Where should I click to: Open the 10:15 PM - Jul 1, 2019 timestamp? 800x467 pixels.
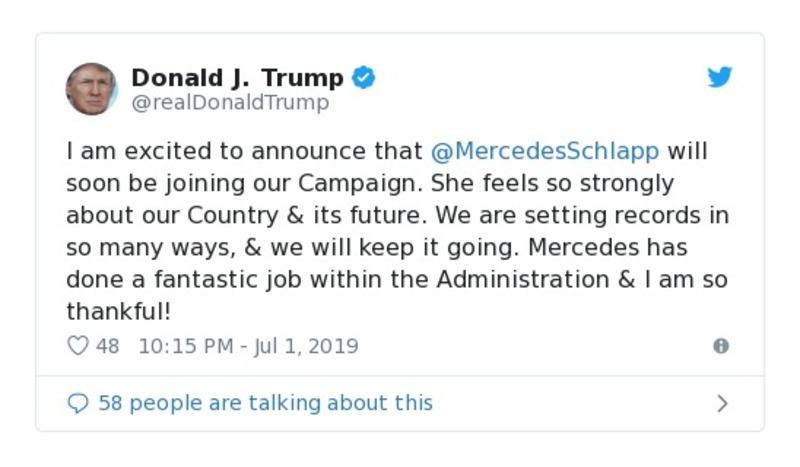[248, 346]
